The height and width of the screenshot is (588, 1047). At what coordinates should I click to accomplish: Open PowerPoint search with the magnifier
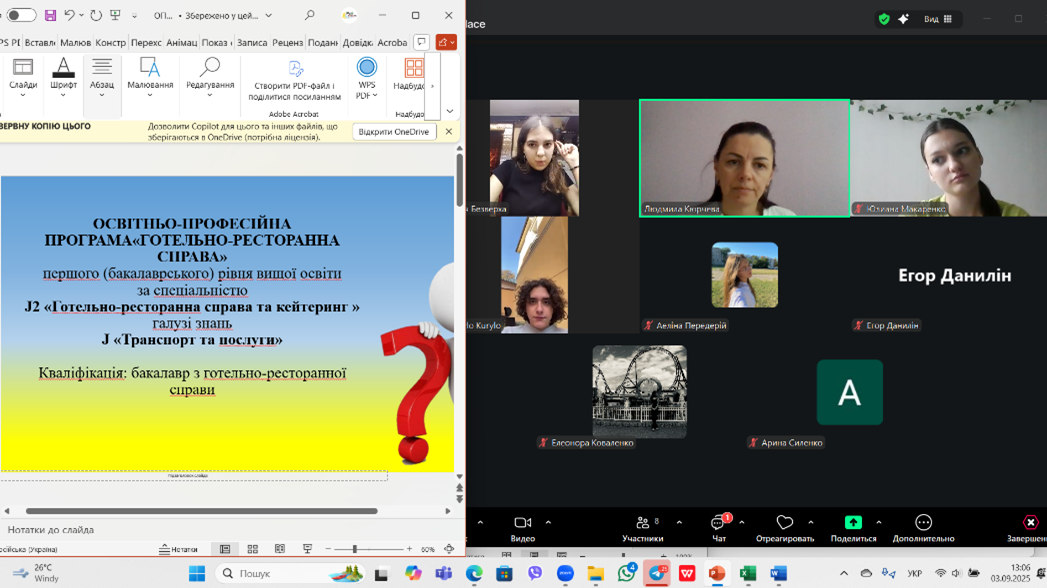pyautogui.click(x=309, y=15)
